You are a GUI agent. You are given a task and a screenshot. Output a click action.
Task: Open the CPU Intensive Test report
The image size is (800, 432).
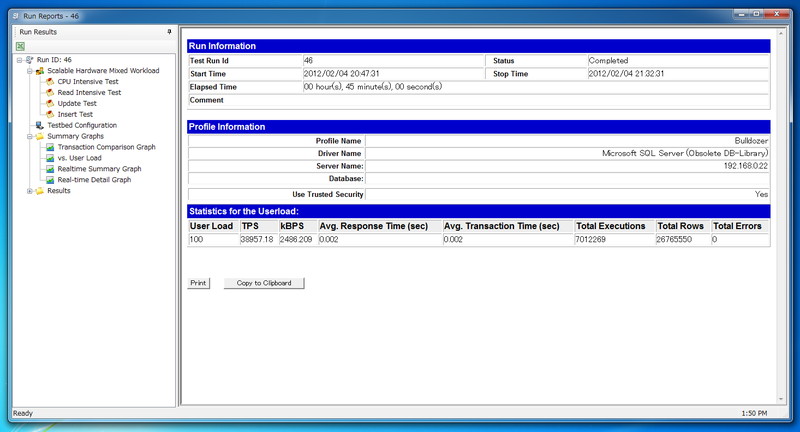(x=88, y=82)
